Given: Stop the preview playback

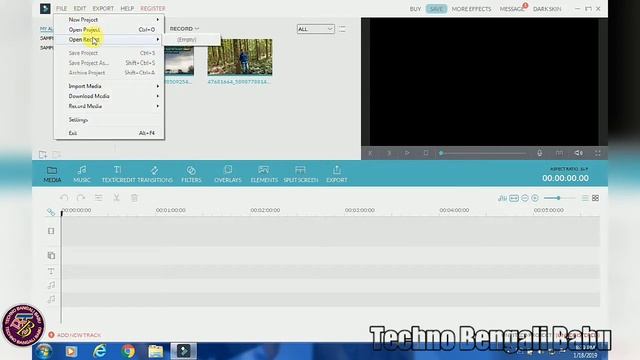Looking at the screenshot, I should point(426,153).
